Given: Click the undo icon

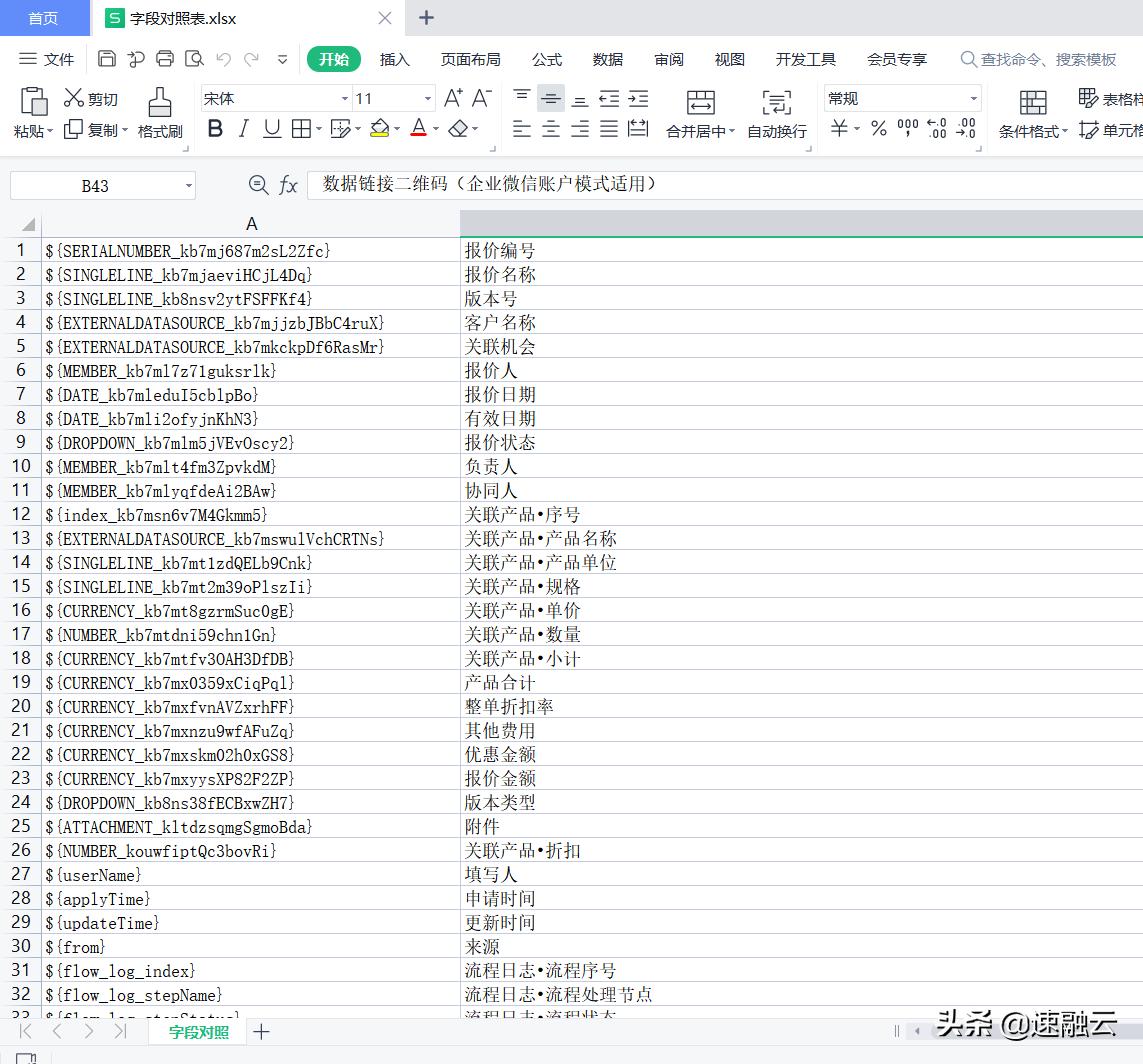Looking at the screenshot, I should pyautogui.click(x=222, y=59).
